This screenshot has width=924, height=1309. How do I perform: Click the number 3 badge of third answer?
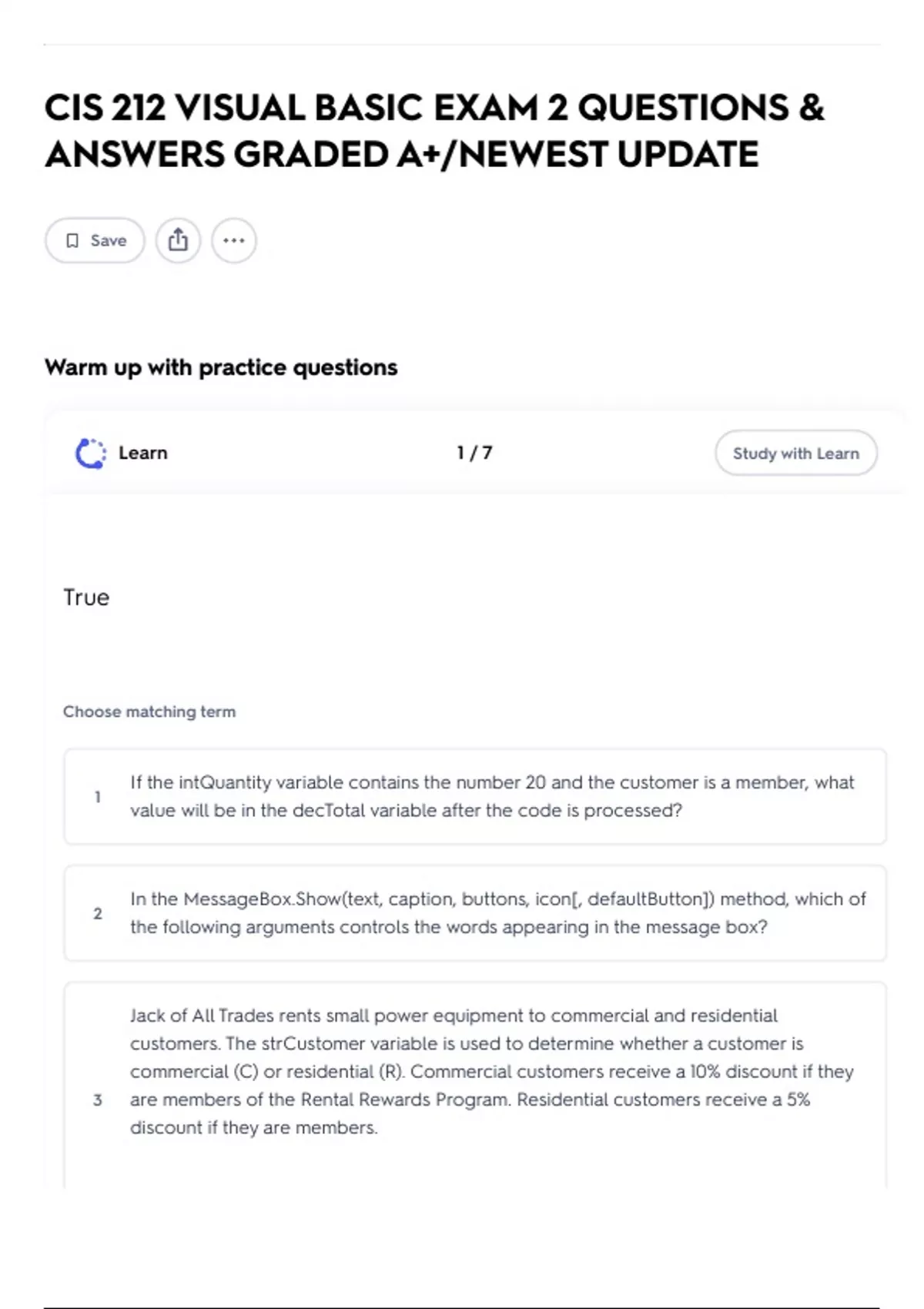pyautogui.click(x=98, y=1100)
